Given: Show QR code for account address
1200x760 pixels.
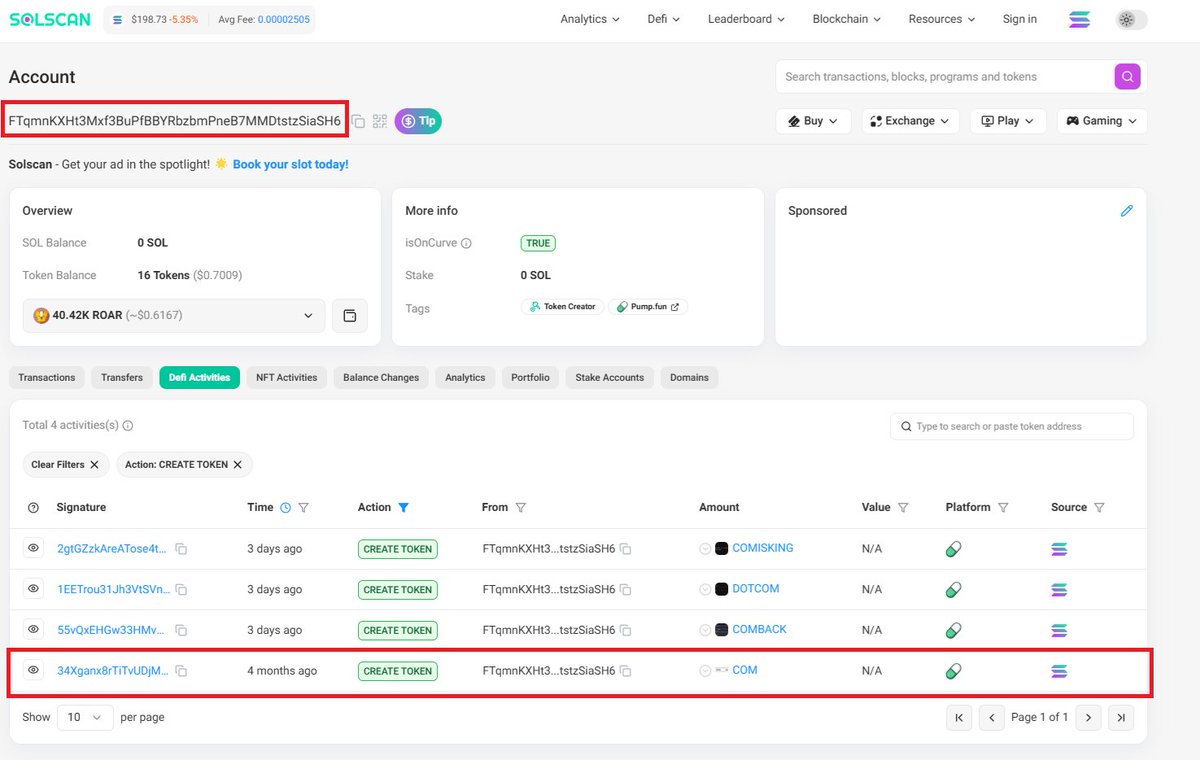Looking at the screenshot, I should point(380,121).
